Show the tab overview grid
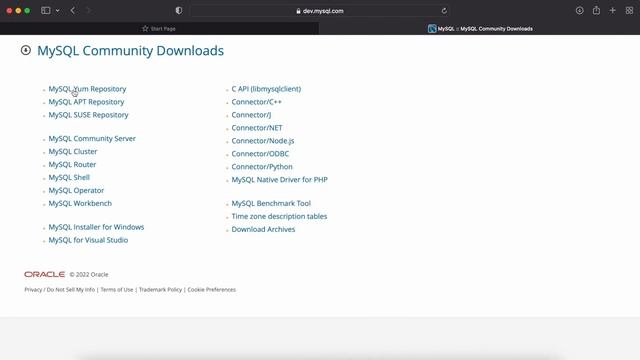 [x=629, y=11]
